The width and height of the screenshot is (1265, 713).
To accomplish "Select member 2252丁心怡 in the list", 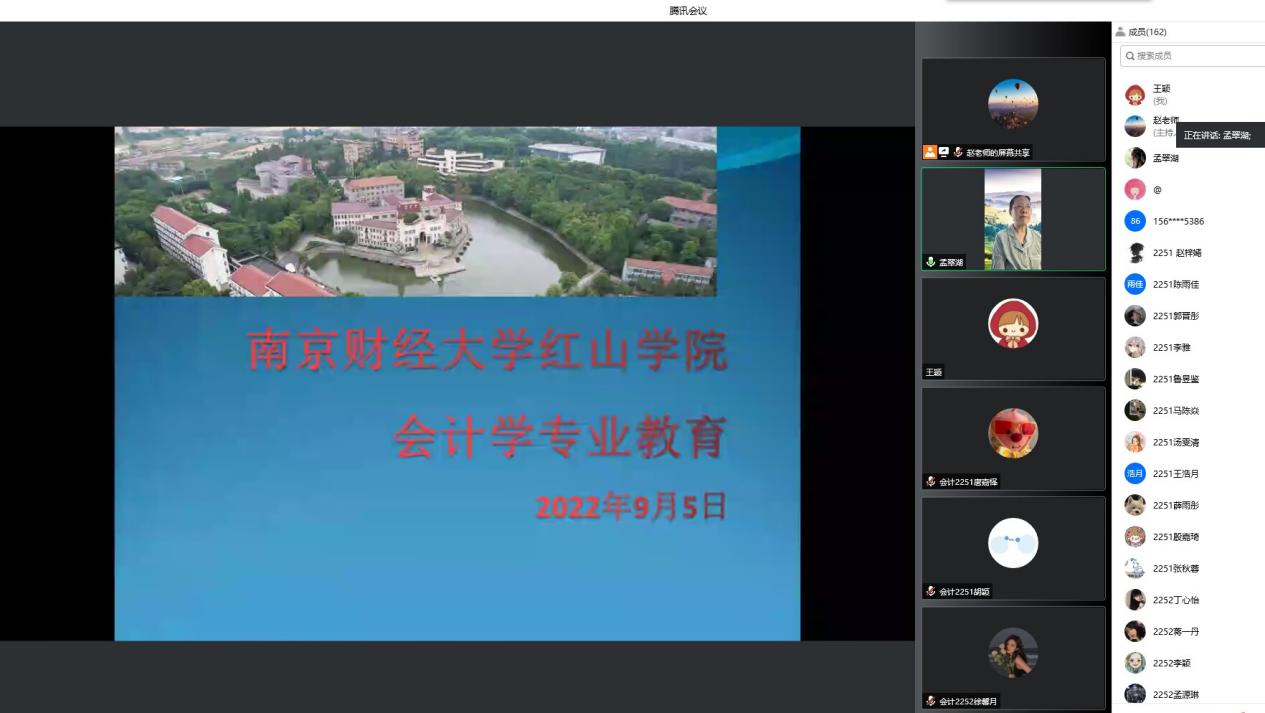I will (x=1175, y=600).
